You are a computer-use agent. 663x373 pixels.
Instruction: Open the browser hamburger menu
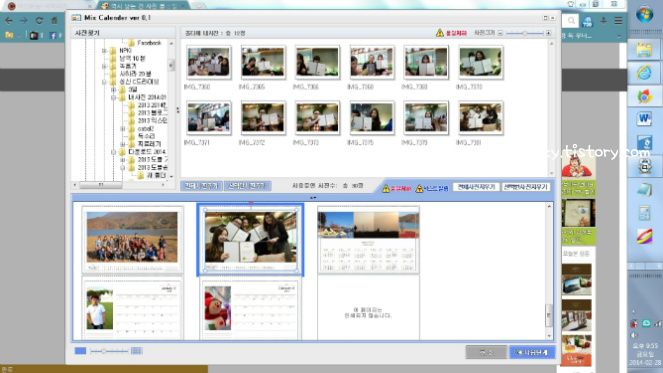click(618, 20)
